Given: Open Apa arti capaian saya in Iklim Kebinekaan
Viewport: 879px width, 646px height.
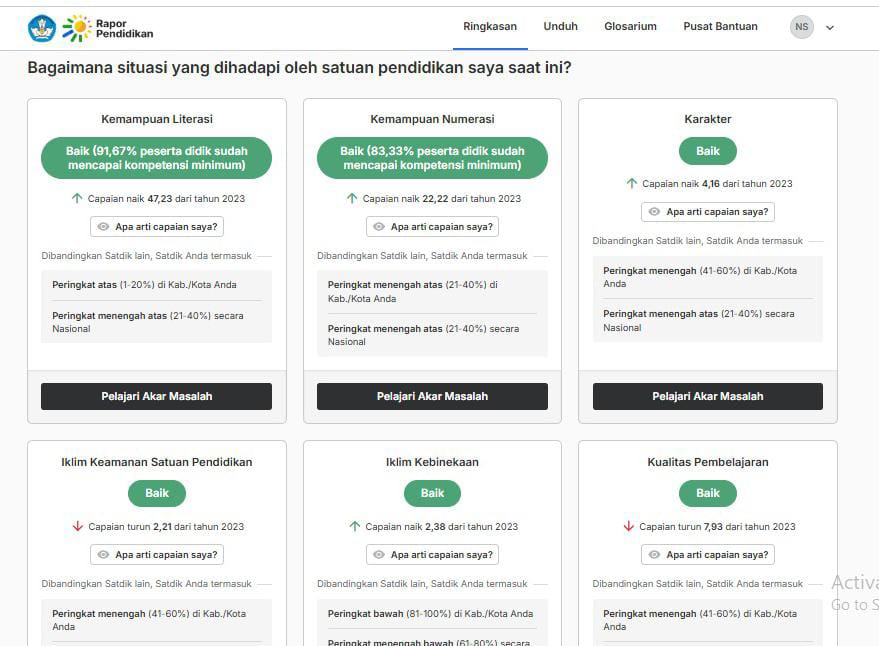Looking at the screenshot, I should click(x=432, y=555).
